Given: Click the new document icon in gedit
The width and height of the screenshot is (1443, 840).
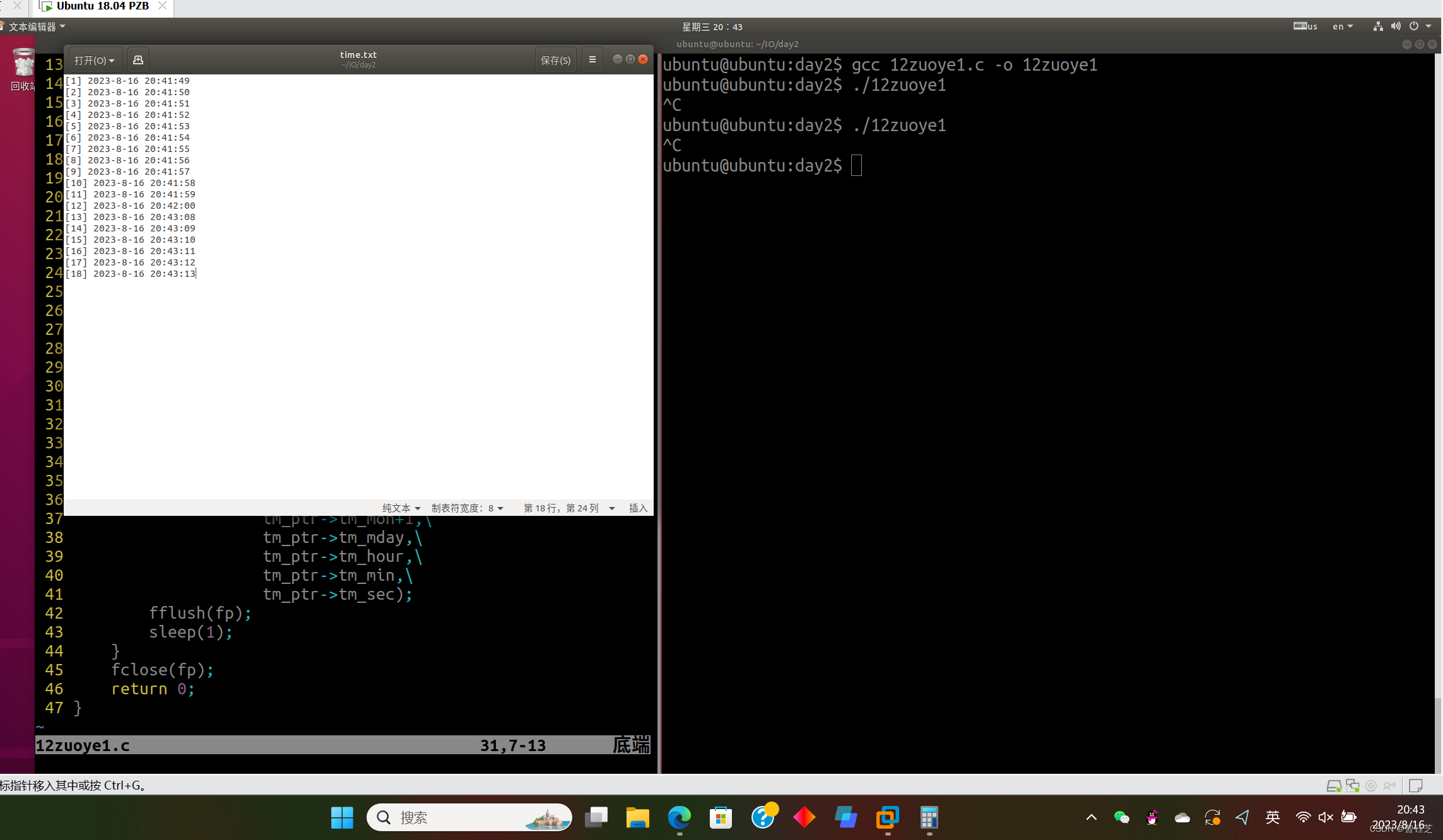Looking at the screenshot, I should tap(138, 60).
